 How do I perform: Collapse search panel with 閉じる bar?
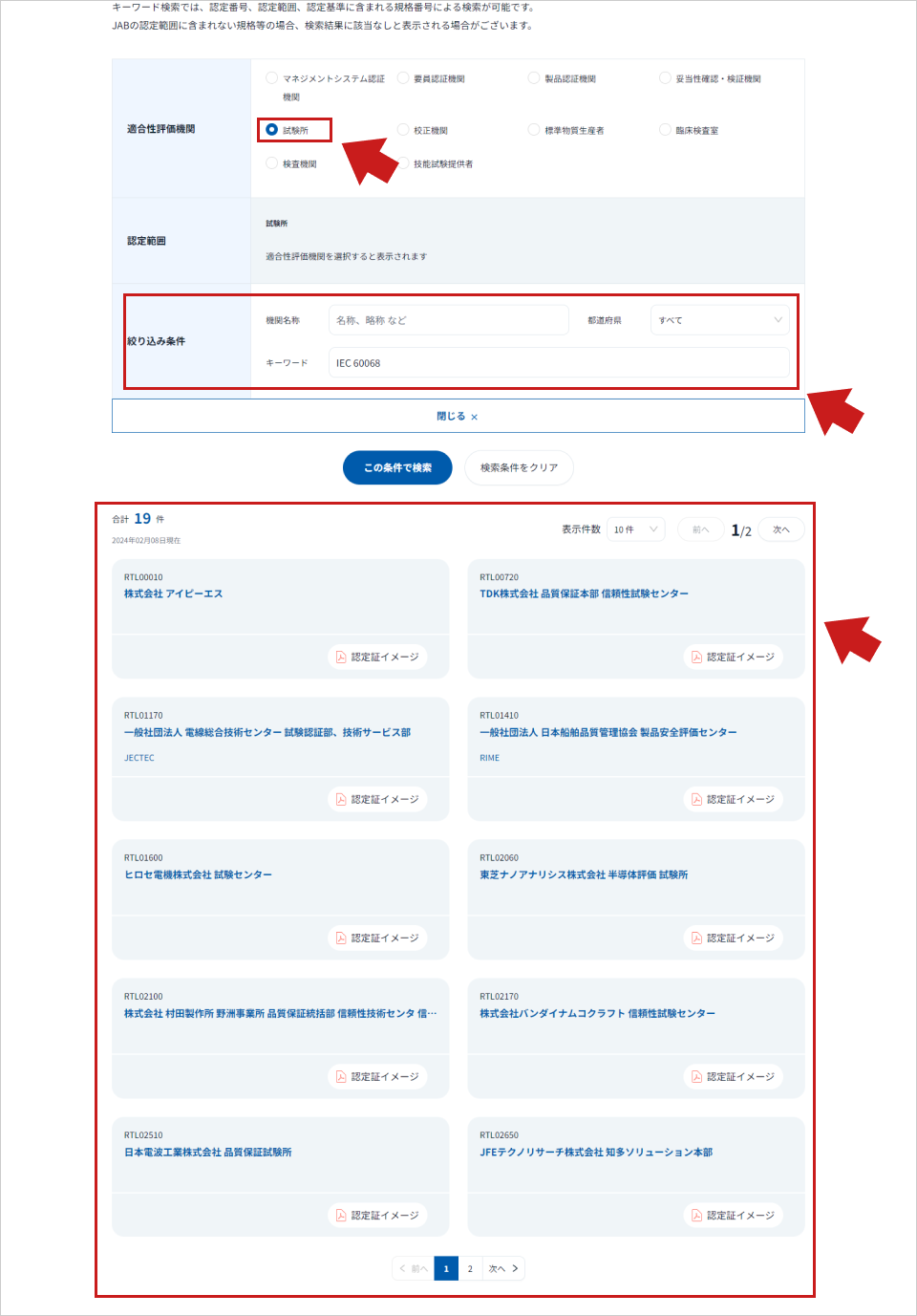pyautogui.click(x=458, y=417)
